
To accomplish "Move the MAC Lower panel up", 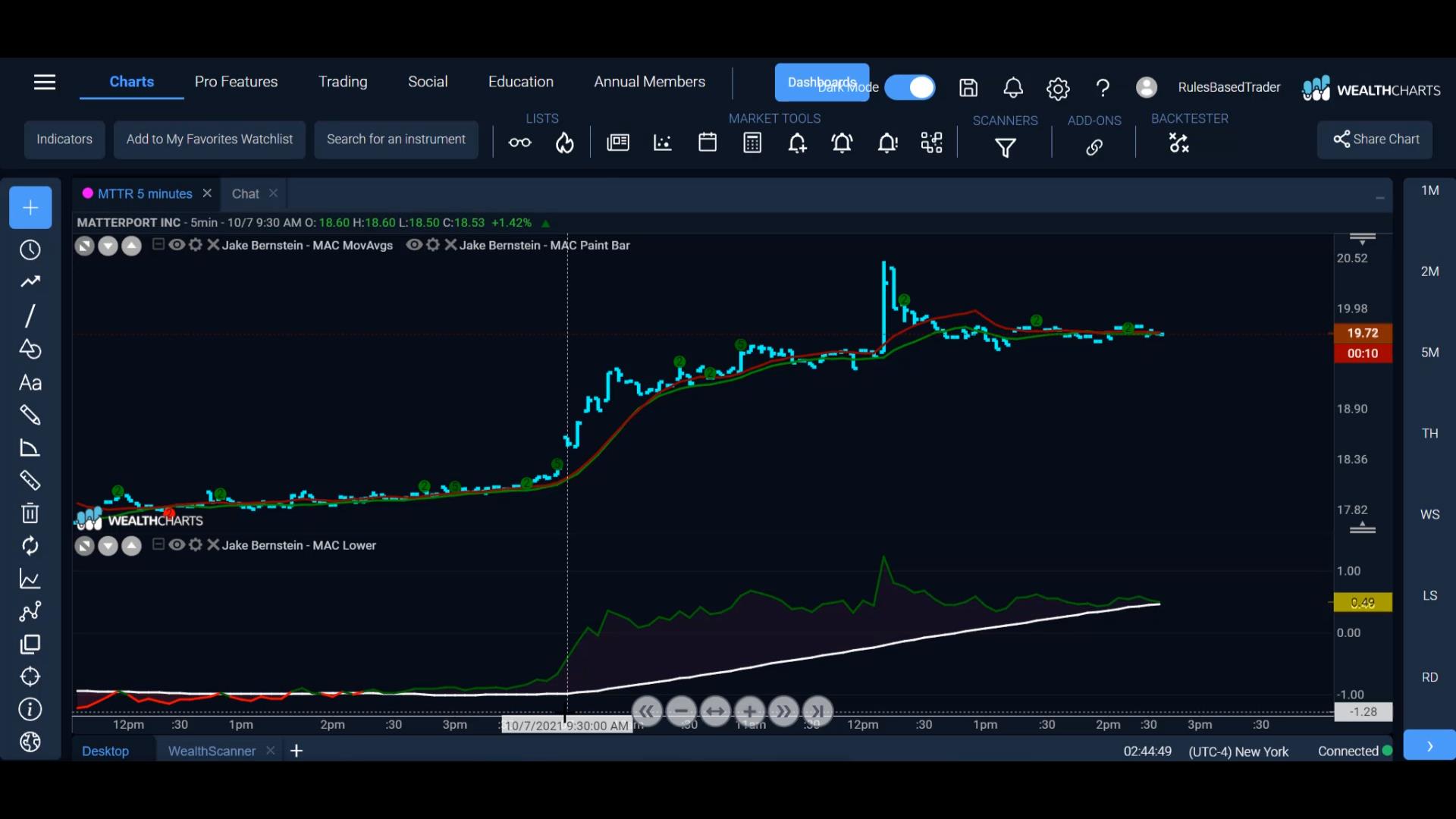I will click(132, 546).
